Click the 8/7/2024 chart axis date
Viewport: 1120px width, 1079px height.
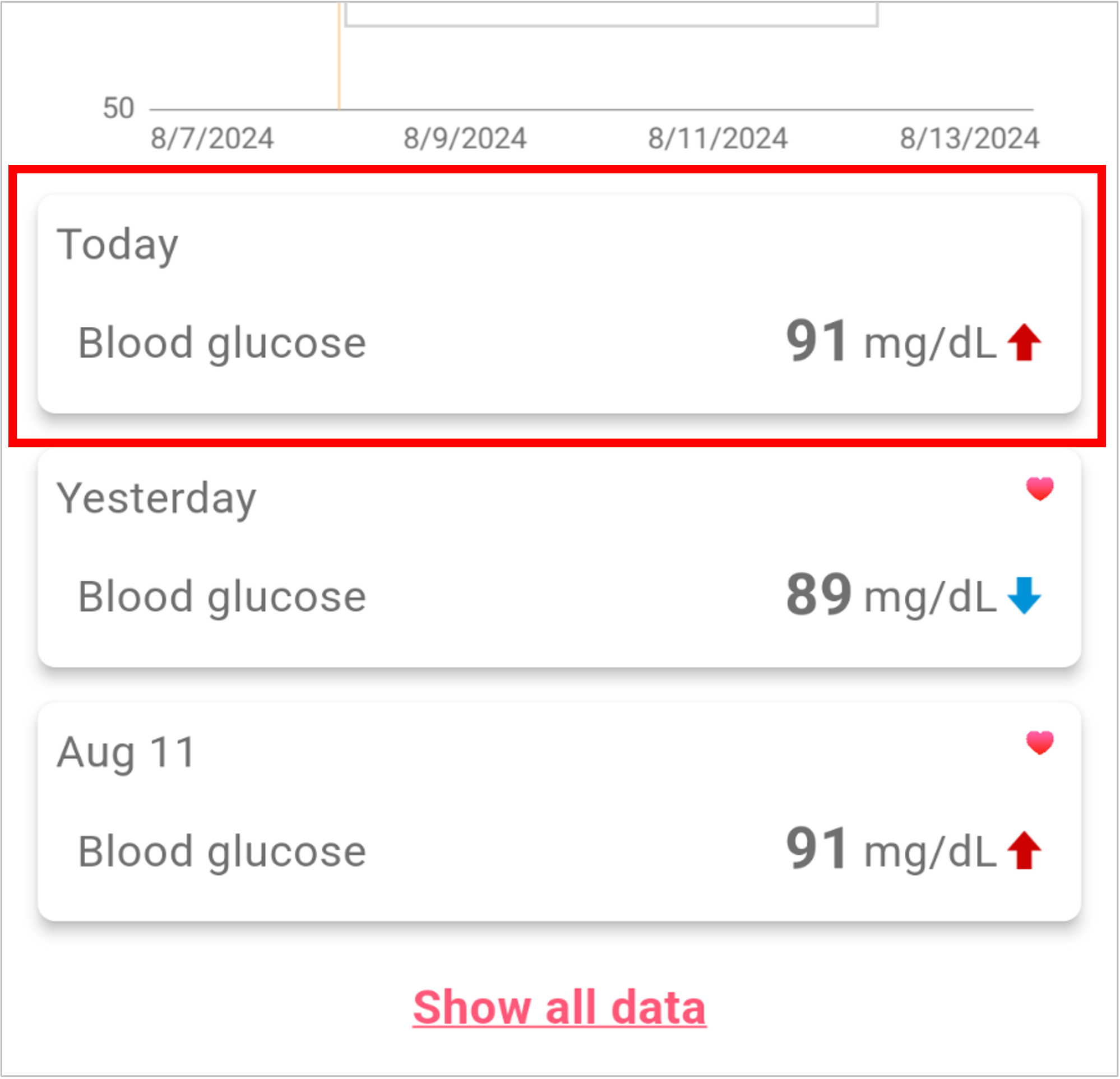(212, 138)
